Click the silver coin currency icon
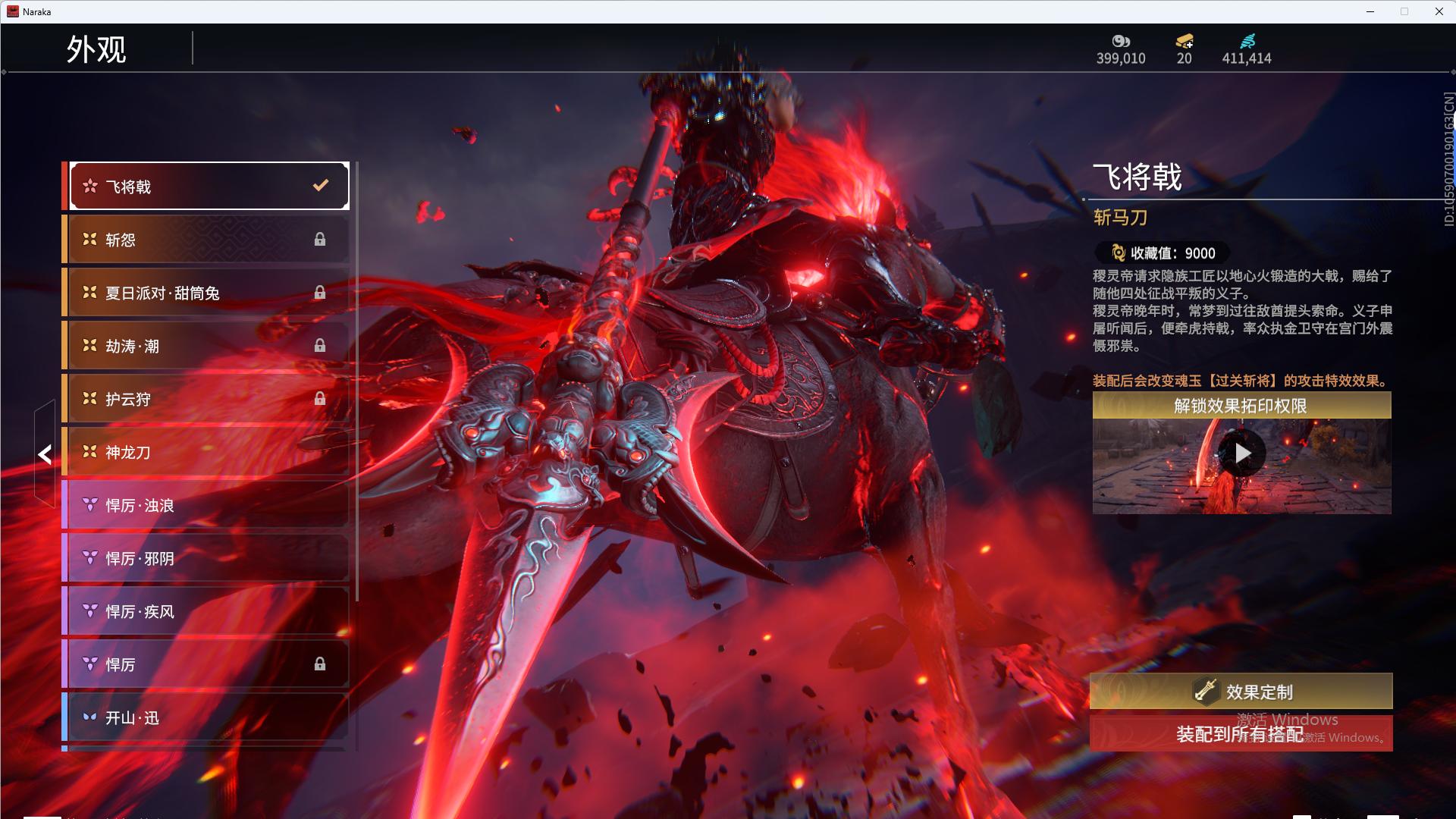Image resolution: width=1456 pixels, height=819 pixels. pyautogui.click(x=1121, y=41)
